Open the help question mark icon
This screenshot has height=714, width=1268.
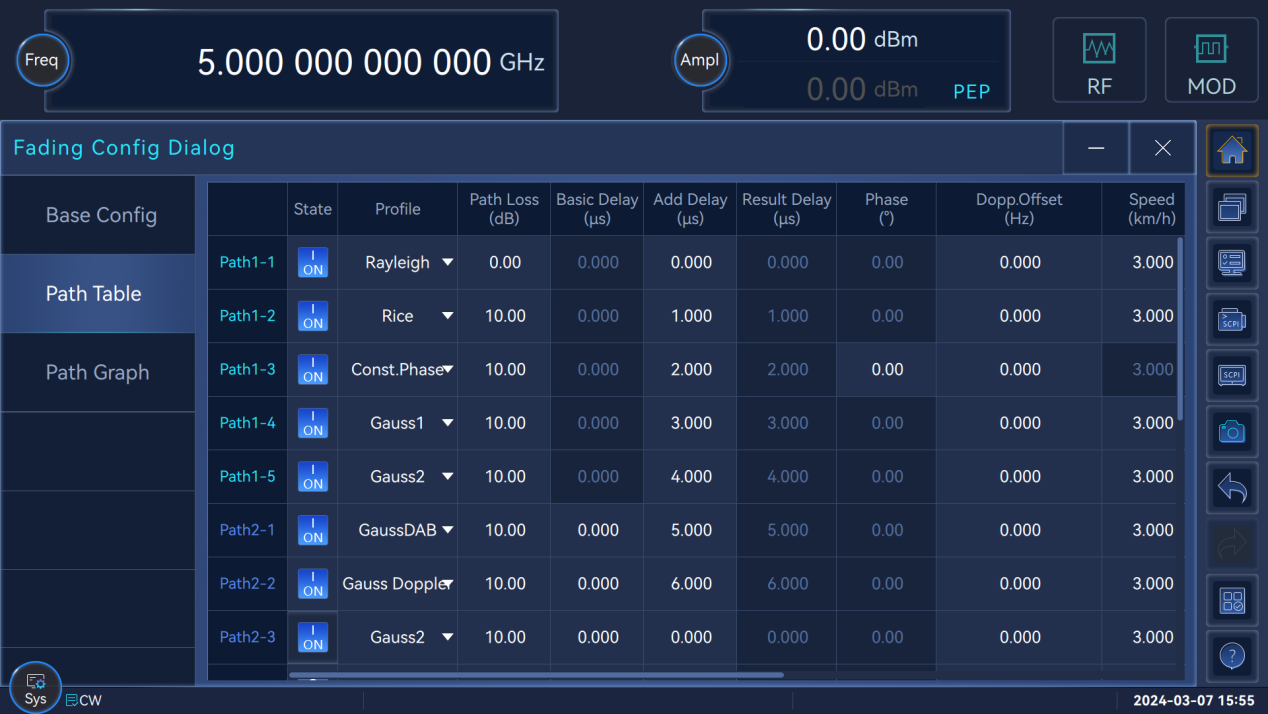tap(1232, 657)
